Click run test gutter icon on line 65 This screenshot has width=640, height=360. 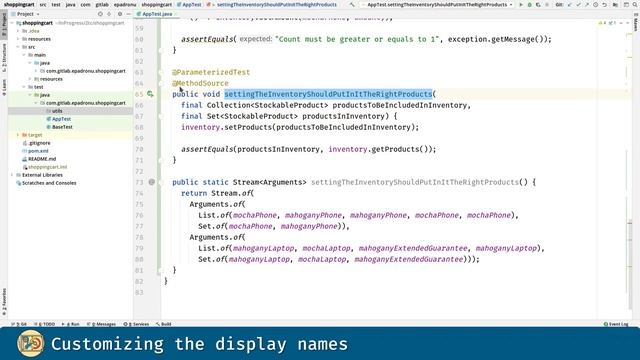tap(150, 94)
